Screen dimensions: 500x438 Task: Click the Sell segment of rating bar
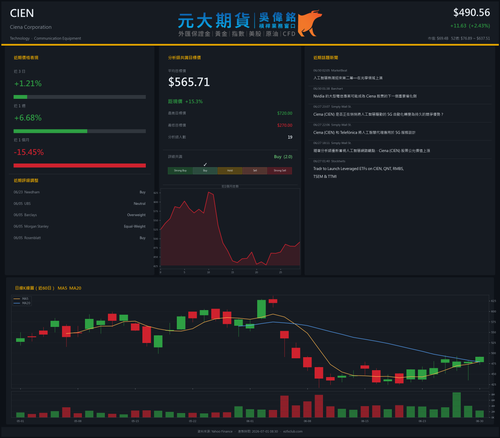point(255,171)
